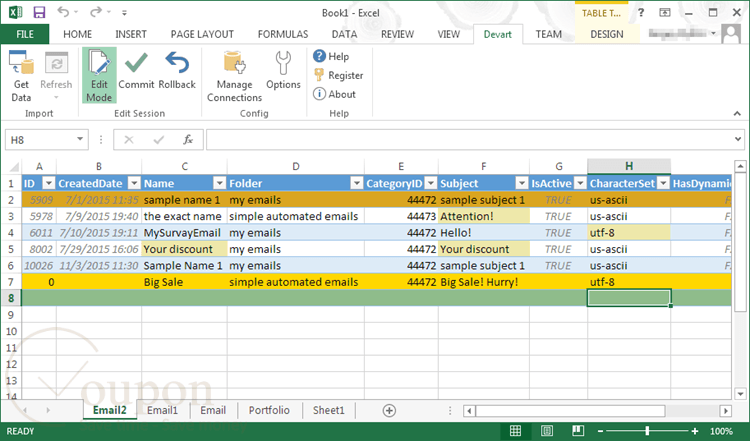
Task: Open the FILE tab
Action: pyautogui.click(x=25, y=34)
